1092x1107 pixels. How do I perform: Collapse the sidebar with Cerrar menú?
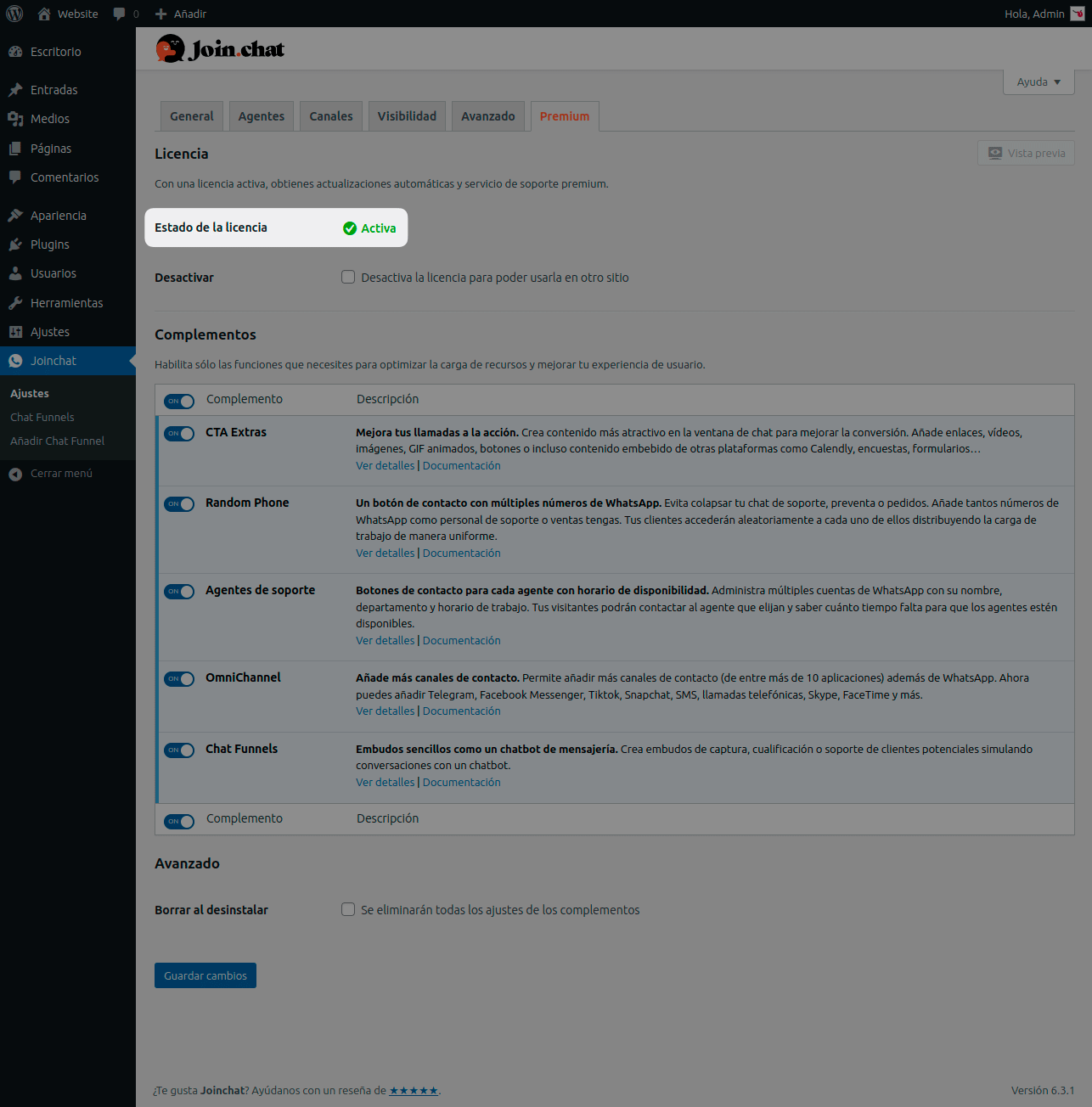(x=60, y=474)
